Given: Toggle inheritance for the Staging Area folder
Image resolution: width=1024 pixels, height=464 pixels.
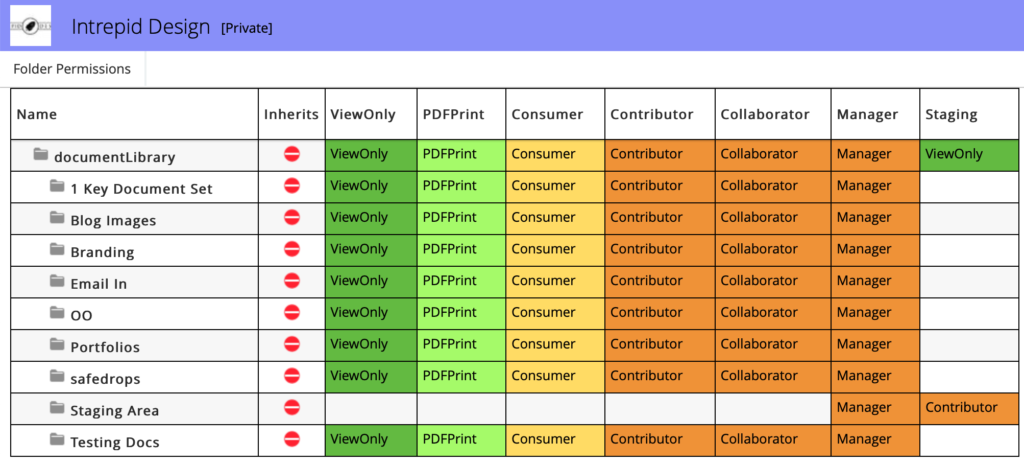Looking at the screenshot, I should [x=292, y=408].
